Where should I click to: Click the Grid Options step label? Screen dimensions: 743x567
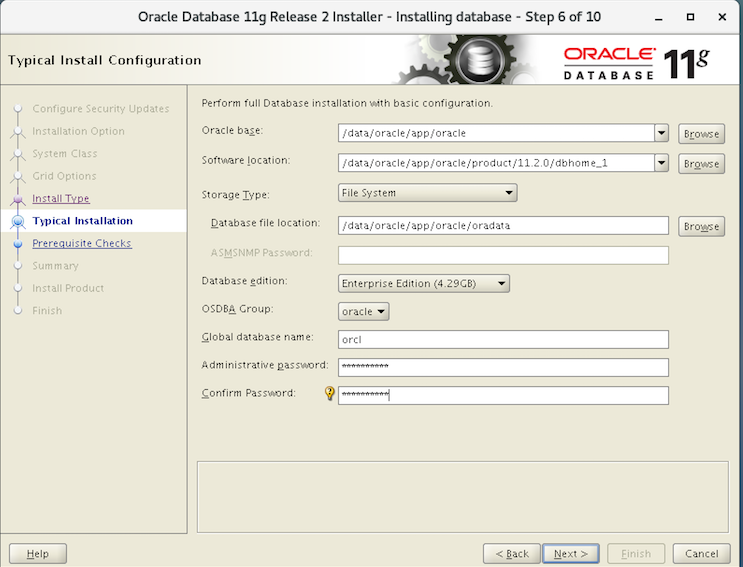coord(64,176)
